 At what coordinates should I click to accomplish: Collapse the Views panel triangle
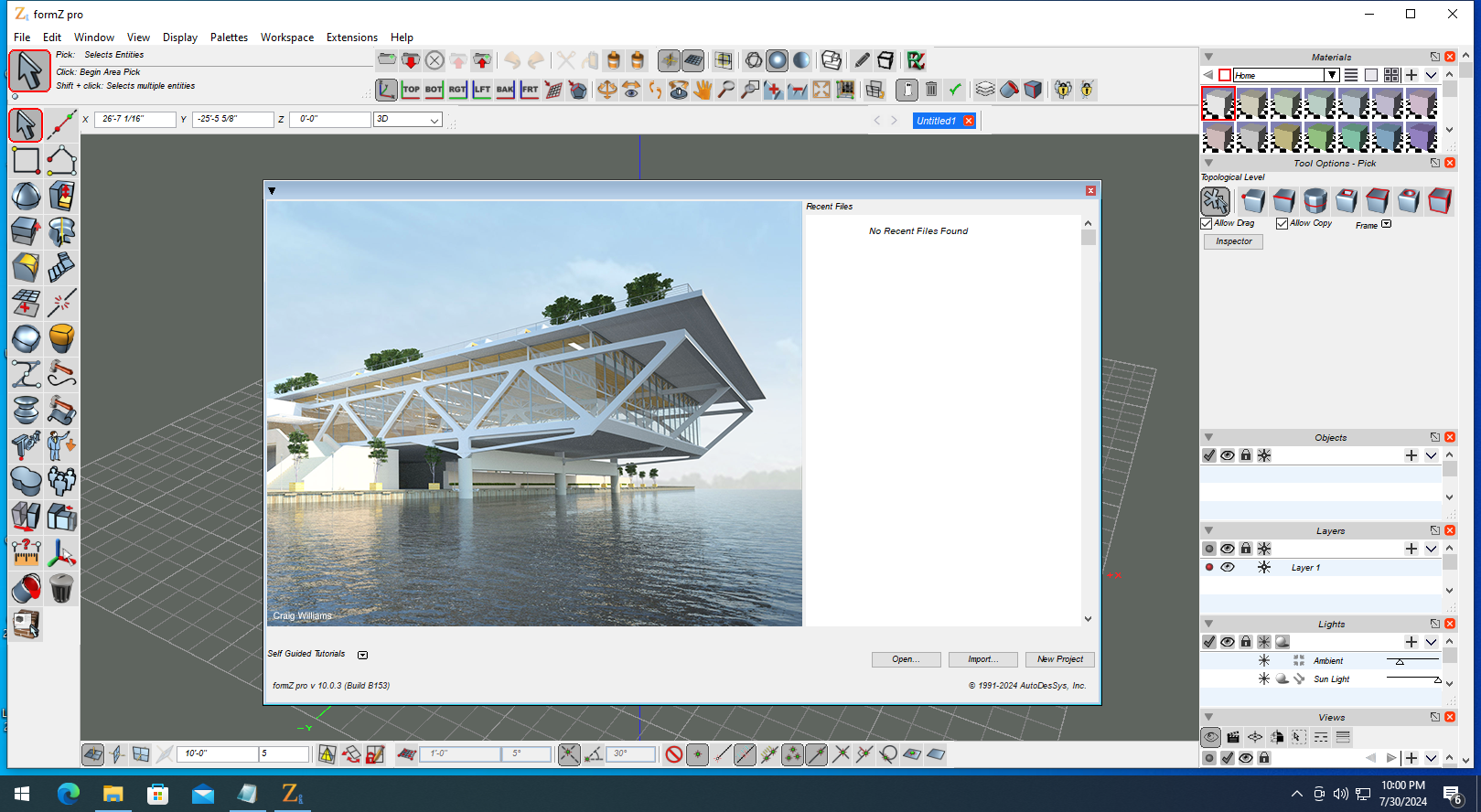pos(1208,717)
